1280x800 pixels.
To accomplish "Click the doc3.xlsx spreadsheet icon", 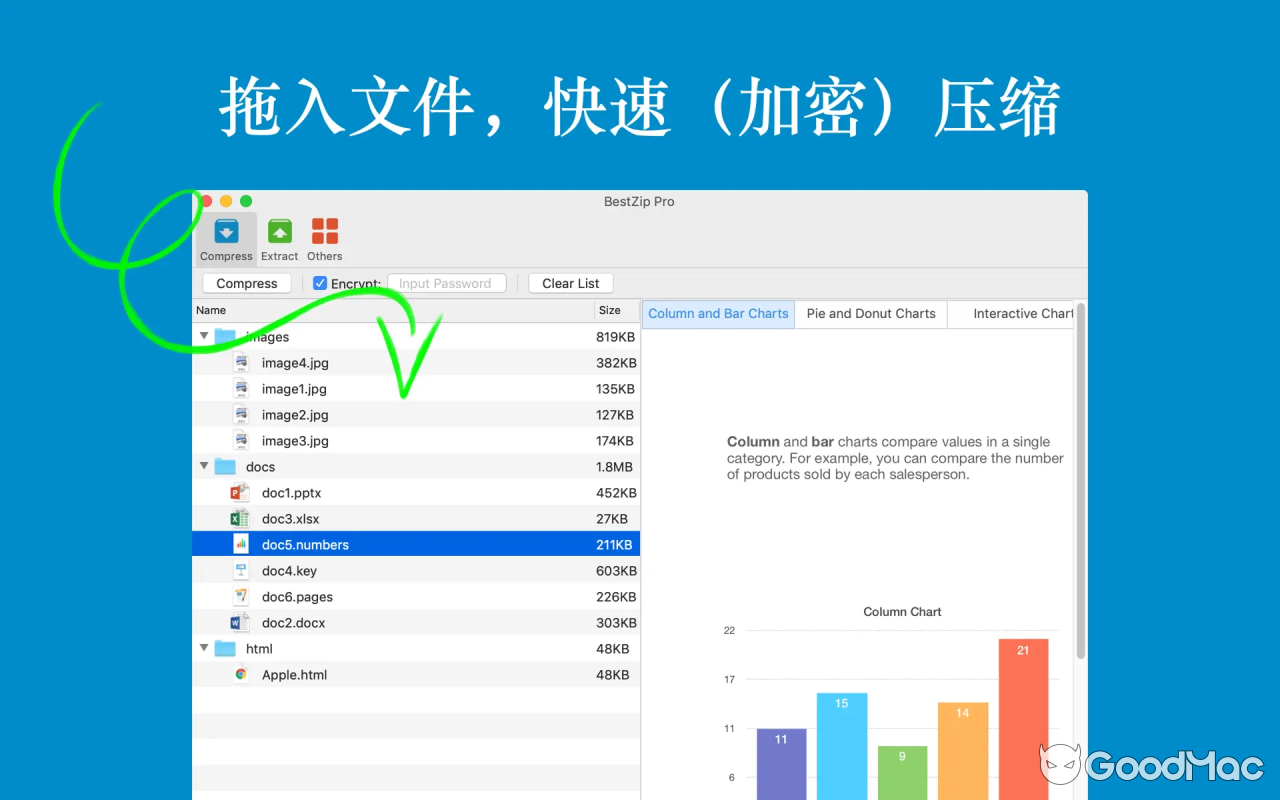I will (x=240, y=518).
